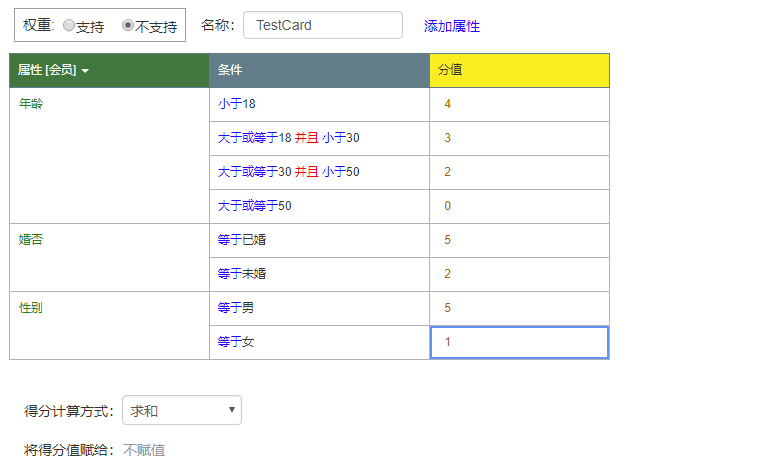This screenshot has width=763, height=472.
Task: Click the score field for 等于女
Action: pyautogui.click(x=518, y=342)
